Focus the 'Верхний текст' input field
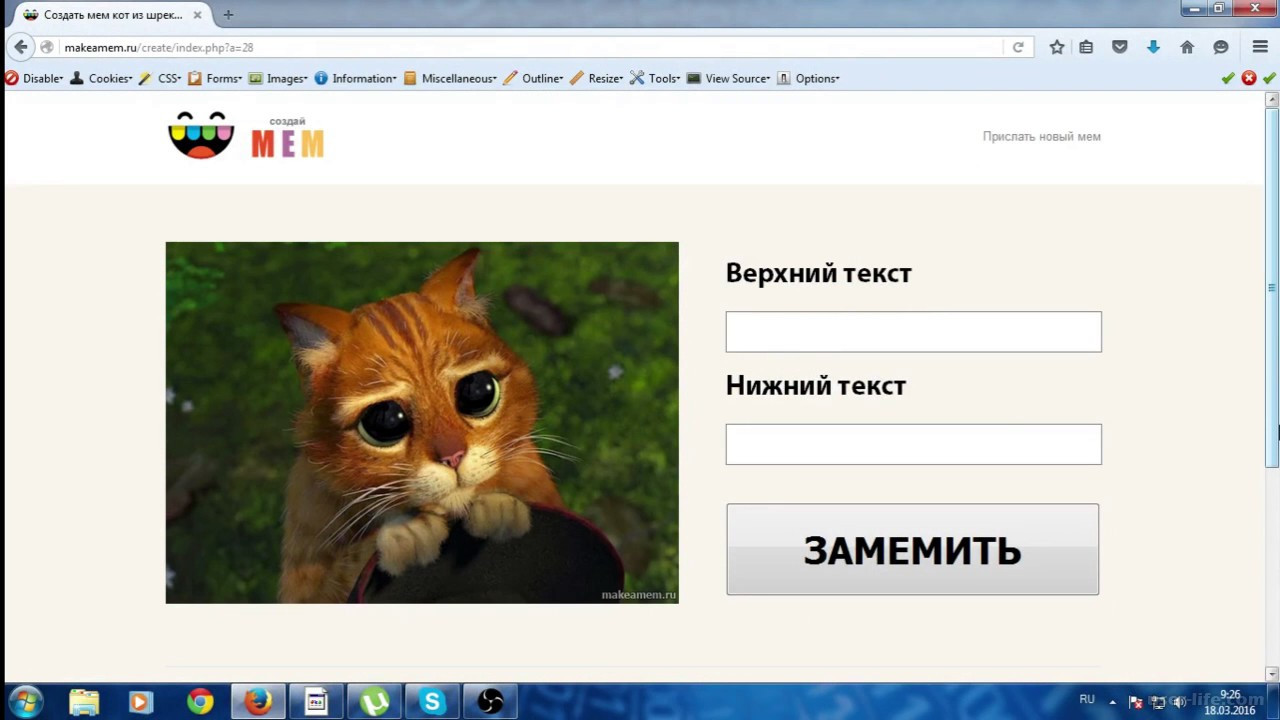 tap(913, 332)
